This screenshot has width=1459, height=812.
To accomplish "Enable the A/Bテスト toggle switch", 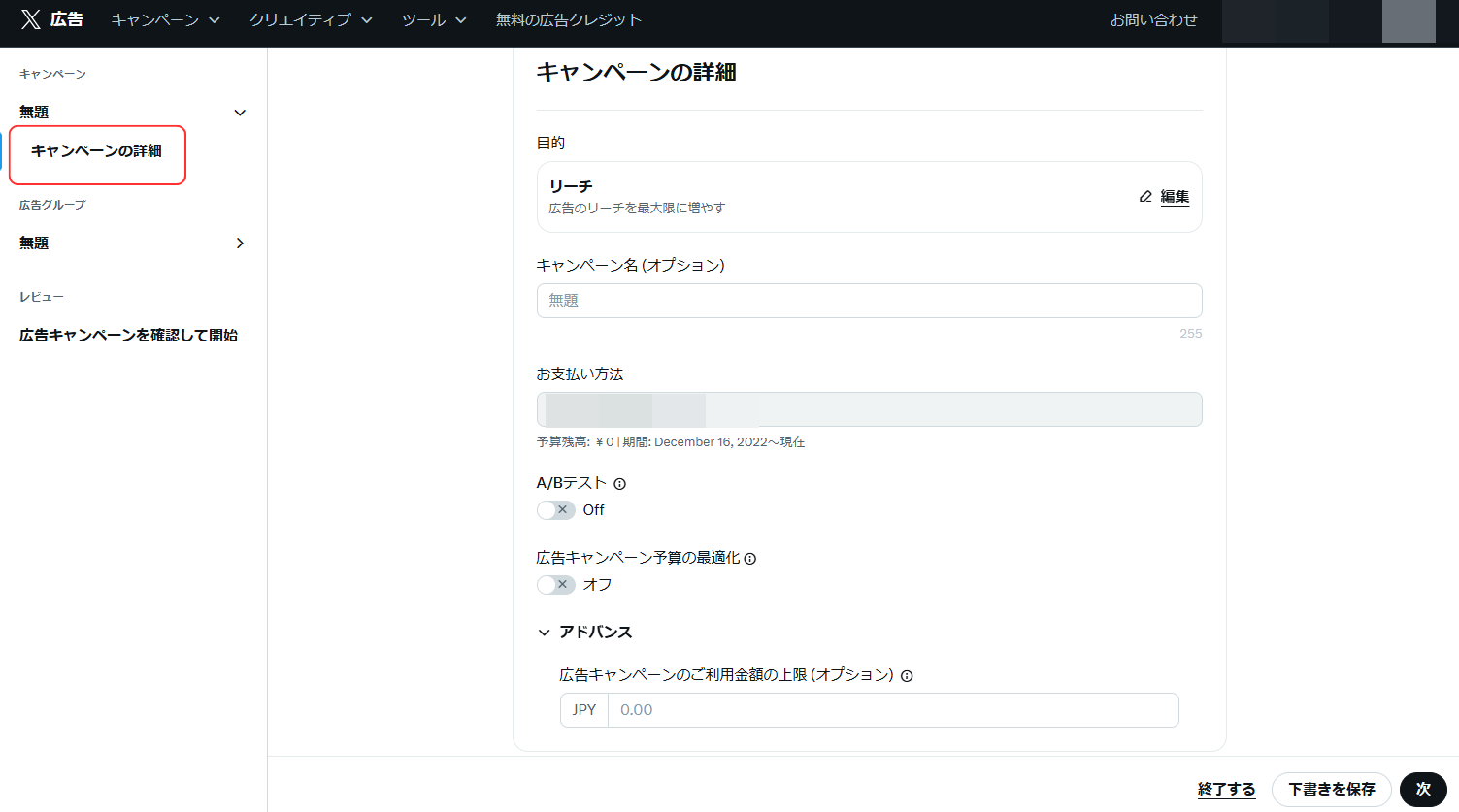I will pos(555,509).
